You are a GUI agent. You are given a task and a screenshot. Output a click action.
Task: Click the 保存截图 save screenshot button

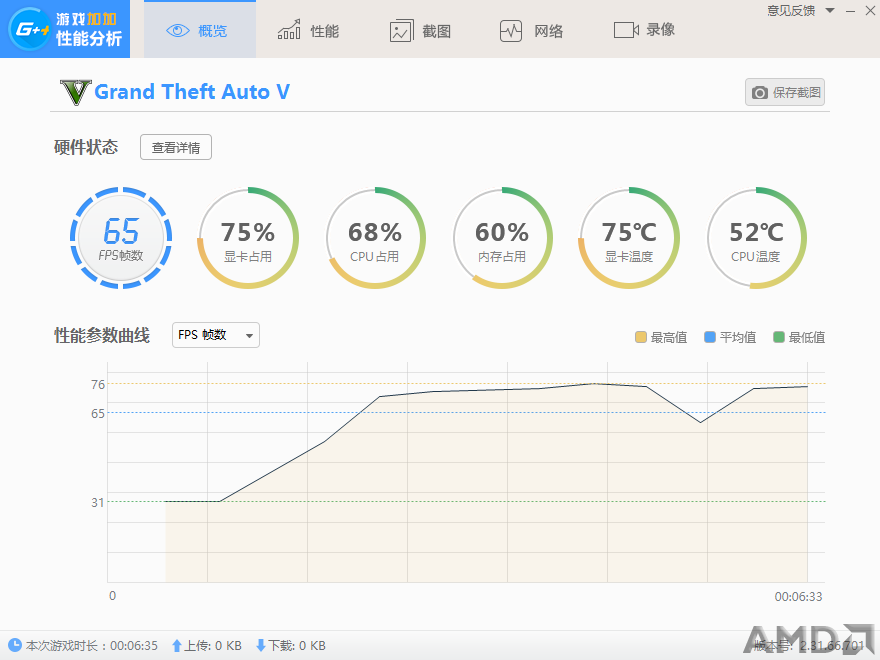785,92
